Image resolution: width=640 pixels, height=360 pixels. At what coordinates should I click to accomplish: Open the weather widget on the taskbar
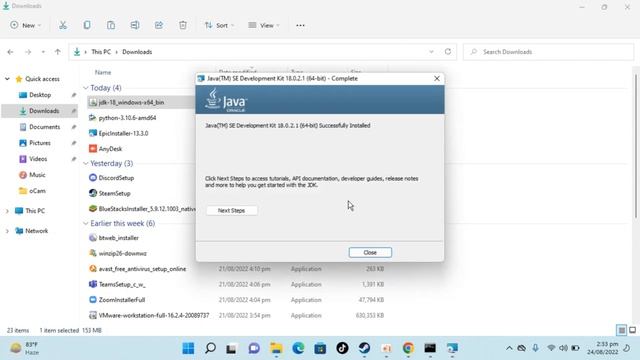[x=24, y=348]
